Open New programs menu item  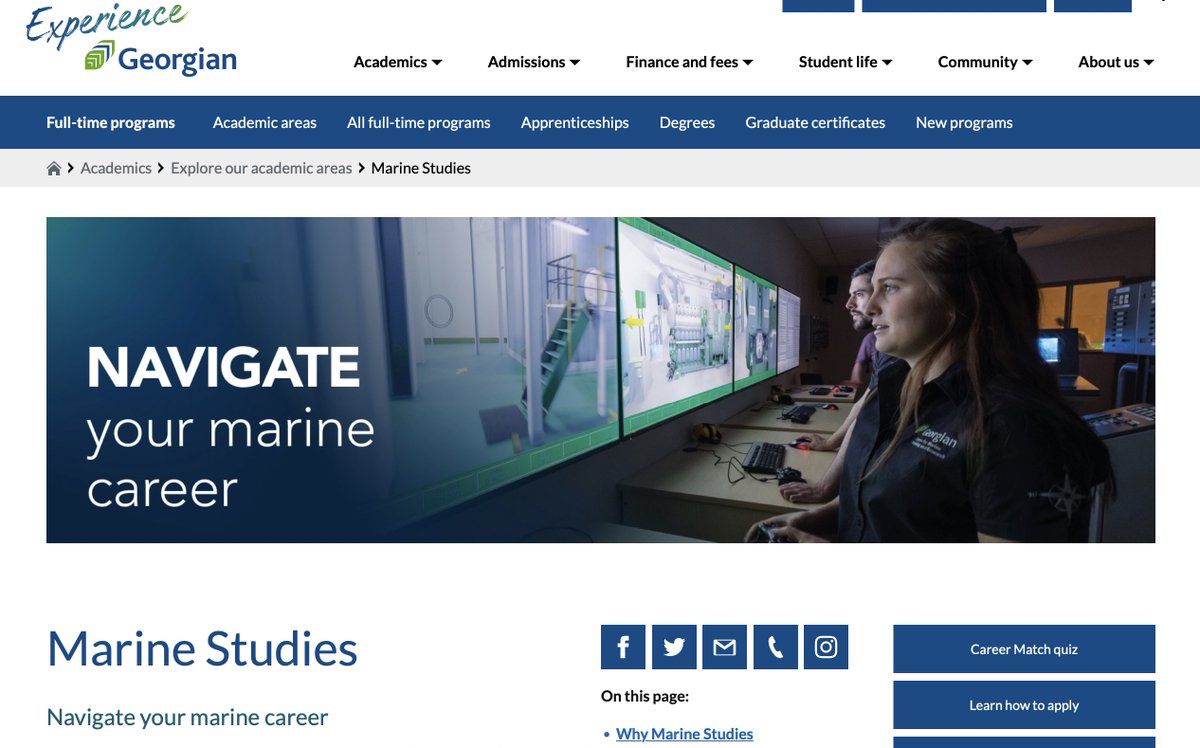(x=964, y=123)
